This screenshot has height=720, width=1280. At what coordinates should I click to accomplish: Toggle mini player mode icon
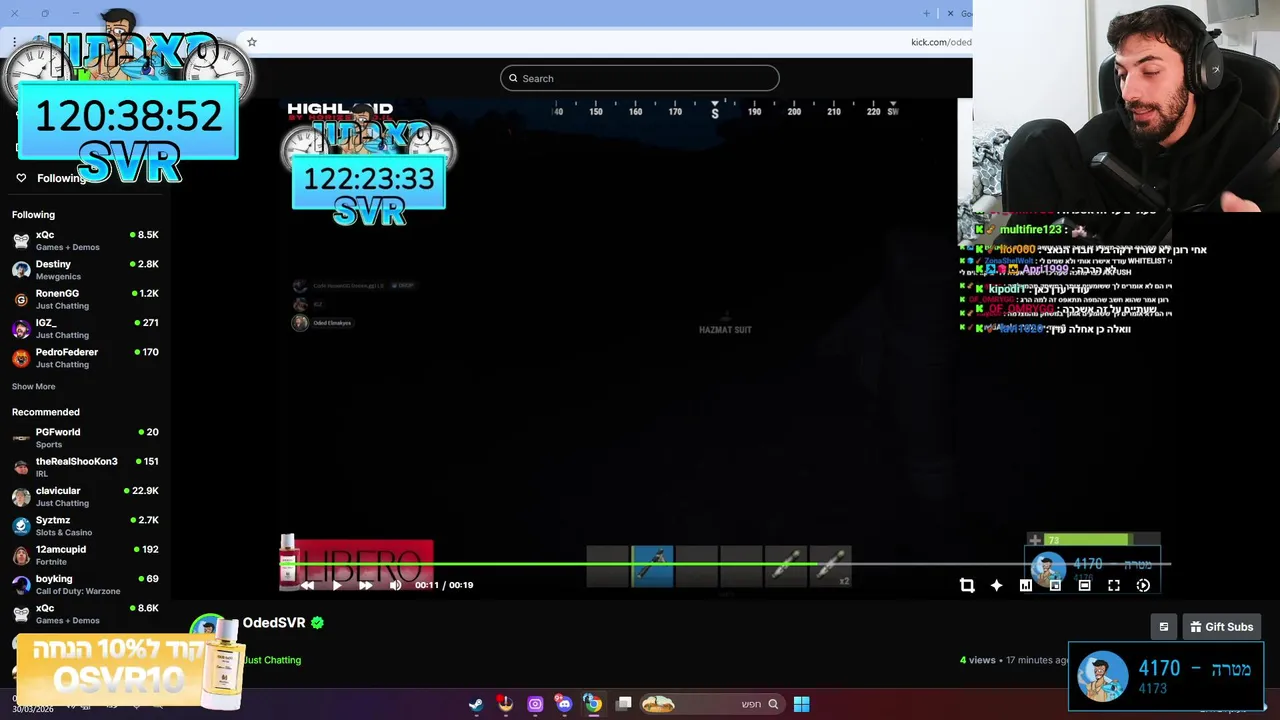pyautogui.click(x=1055, y=585)
